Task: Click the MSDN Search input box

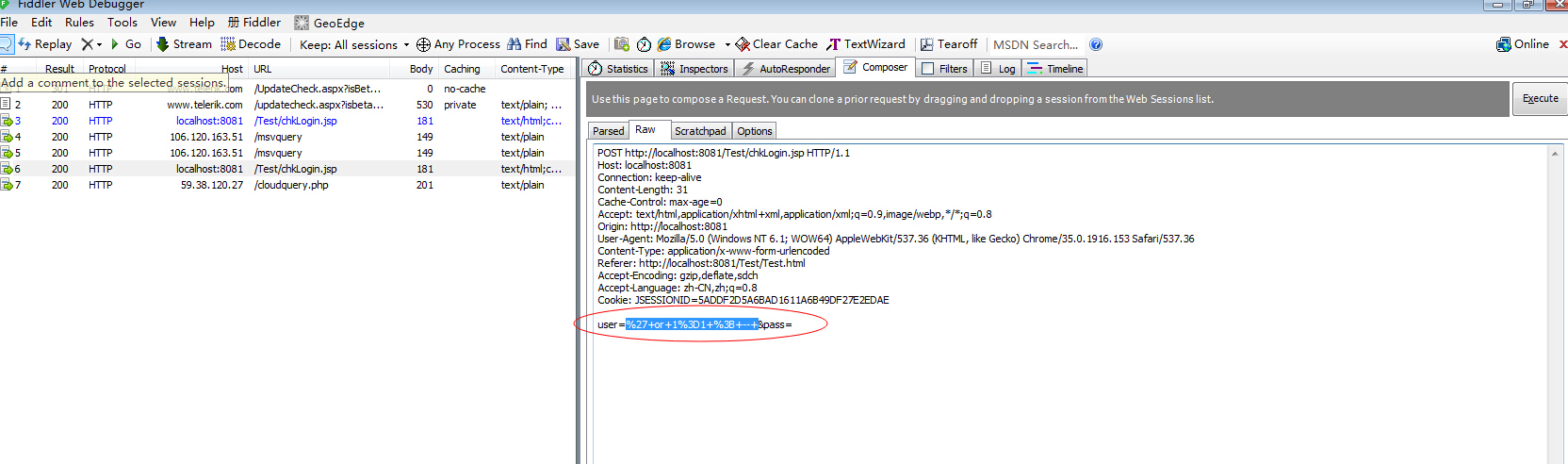Action: pyautogui.click(x=1036, y=44)
